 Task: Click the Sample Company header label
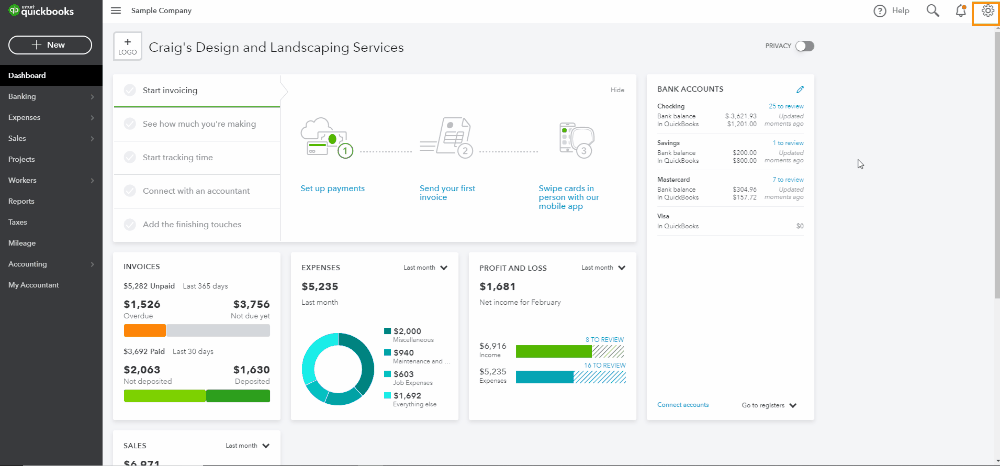161,11
